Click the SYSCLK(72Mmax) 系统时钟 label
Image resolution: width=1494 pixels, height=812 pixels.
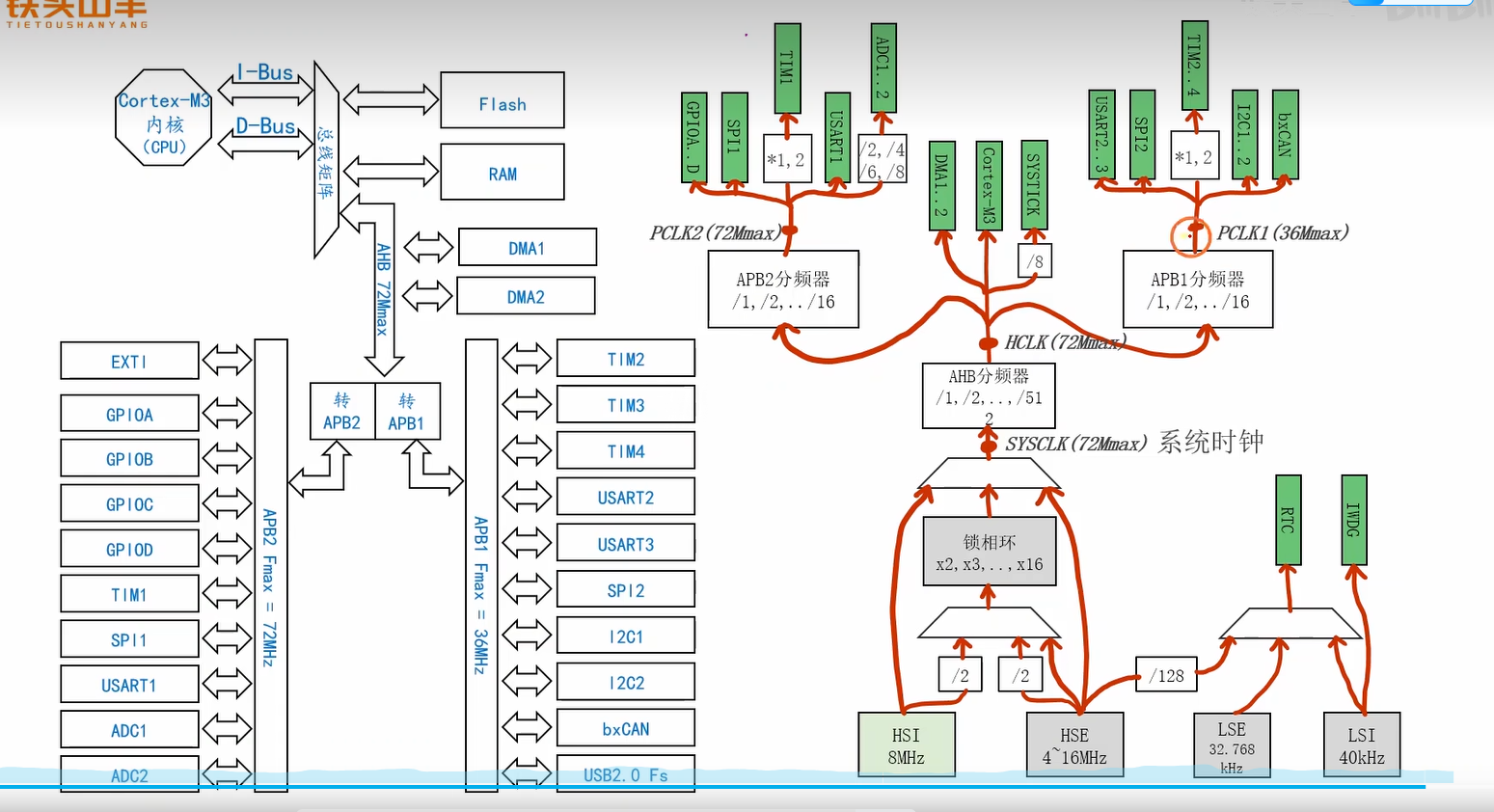pos(1134,443)
